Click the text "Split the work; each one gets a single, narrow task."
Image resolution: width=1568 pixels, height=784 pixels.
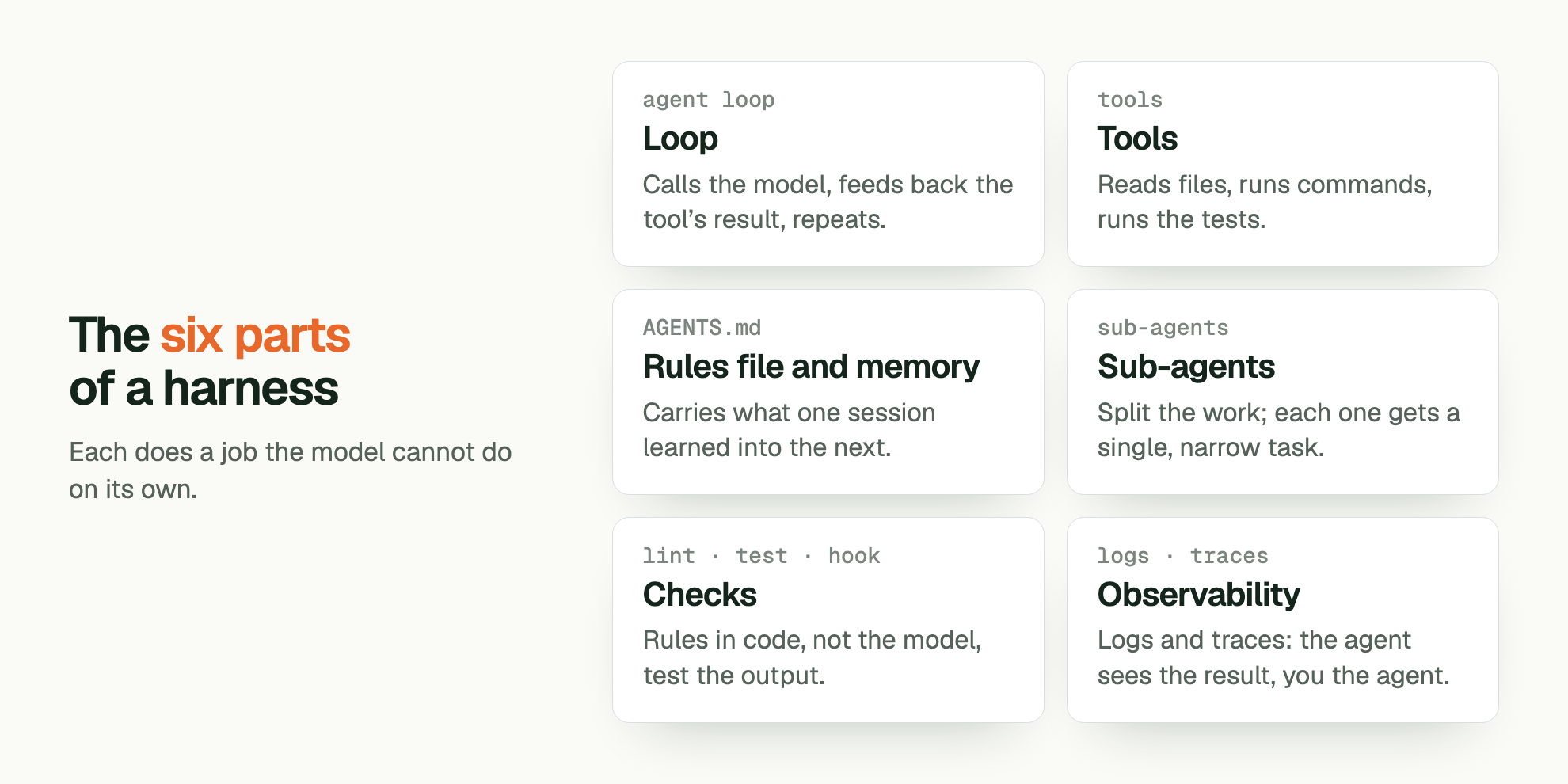pos(1278,430)
